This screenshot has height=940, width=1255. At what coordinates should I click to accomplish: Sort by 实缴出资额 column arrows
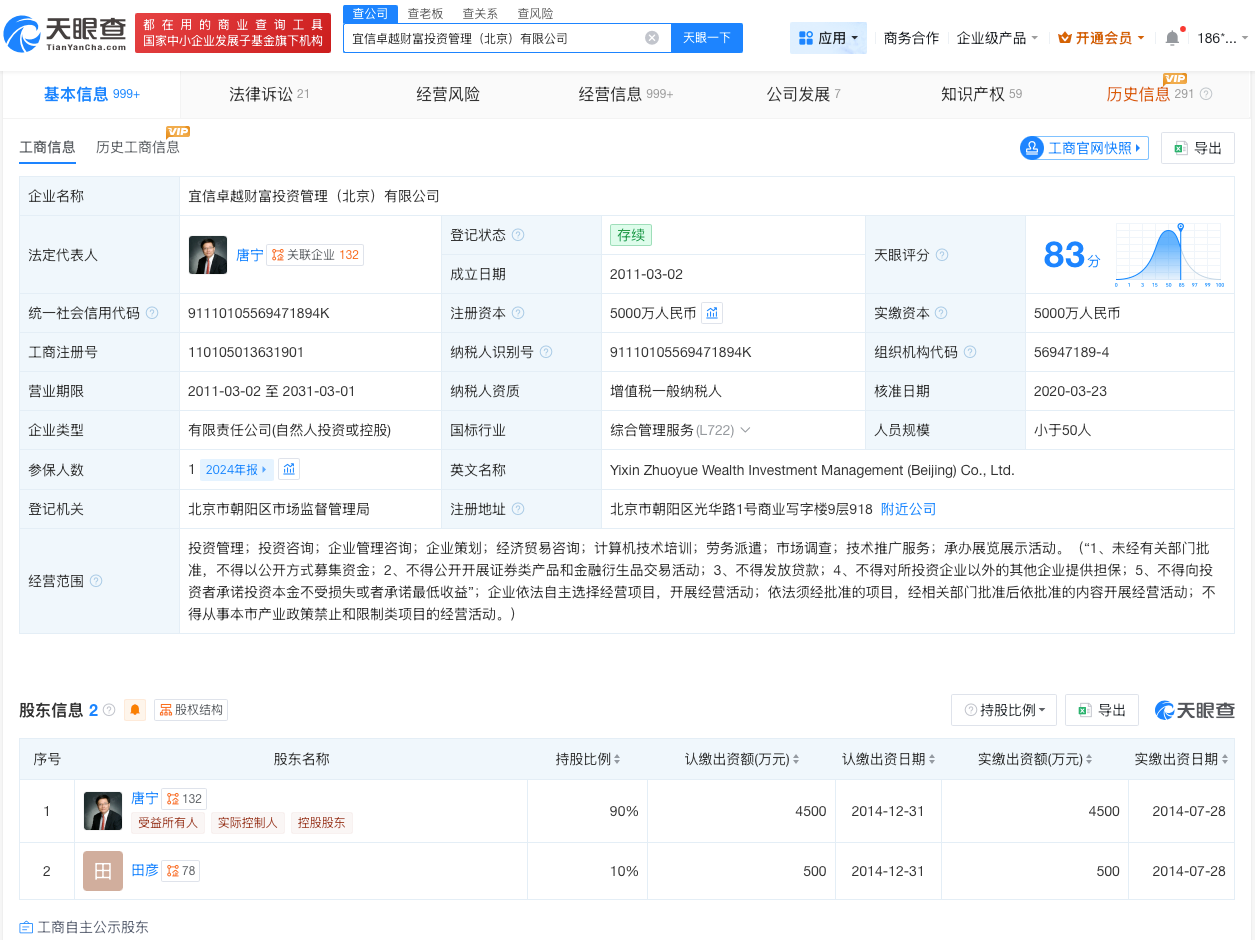pyautogui.click(x=1088, y=760)
